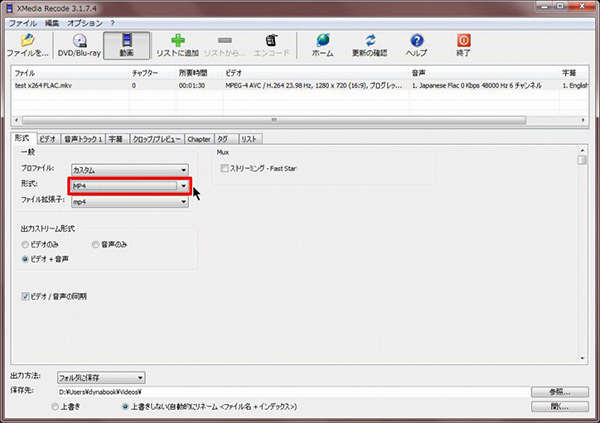This screenshot has width=600, height=423.
Task: Click the file list scroll left arrow
Action: point(16,120)
